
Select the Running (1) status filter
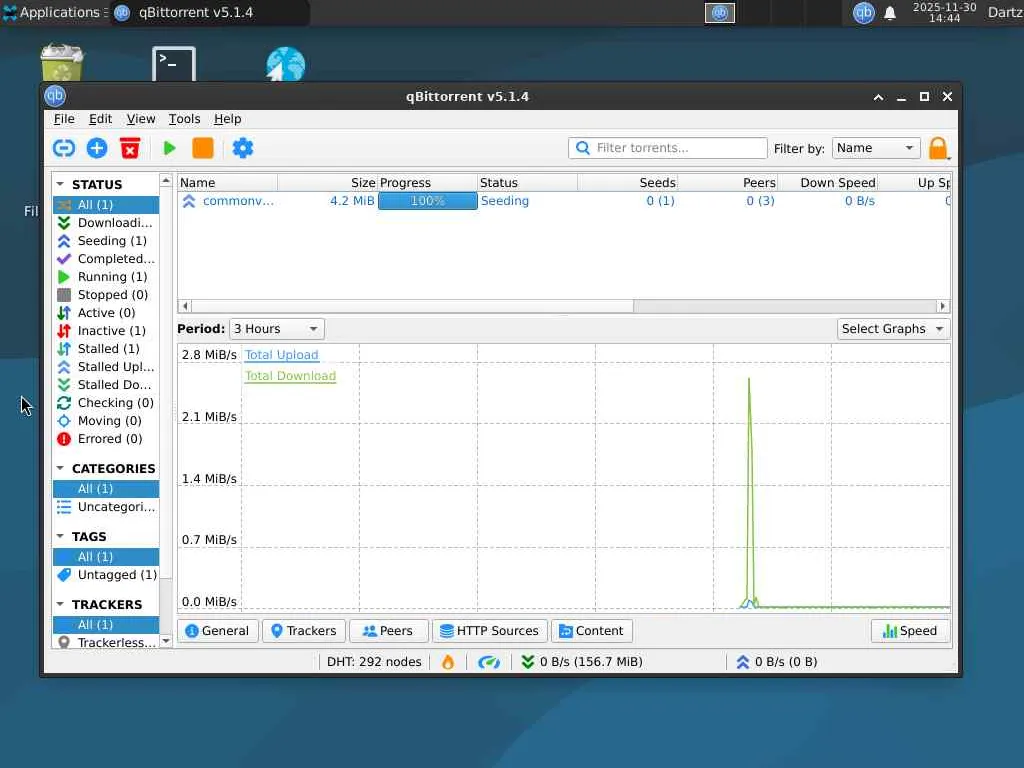106,277
